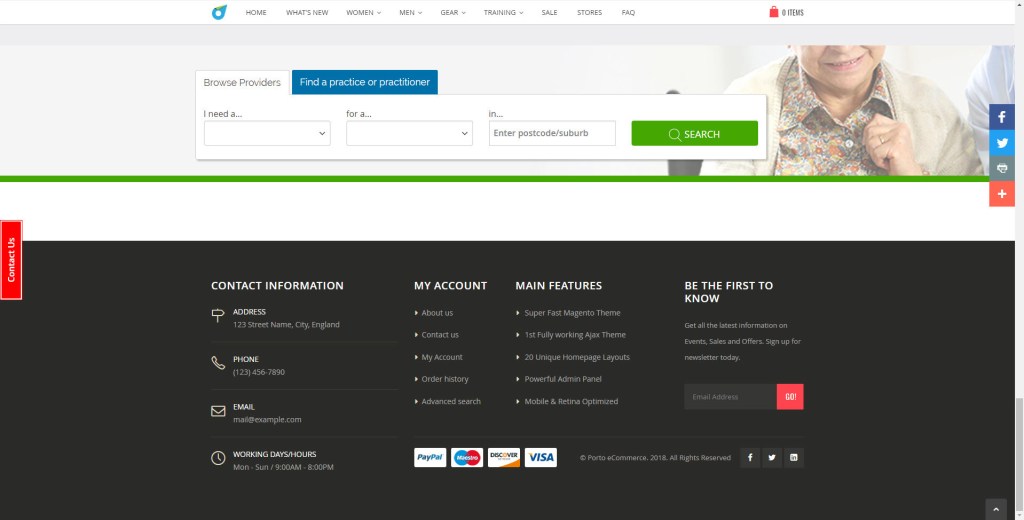Open the Stores menu item

point(590,12)
